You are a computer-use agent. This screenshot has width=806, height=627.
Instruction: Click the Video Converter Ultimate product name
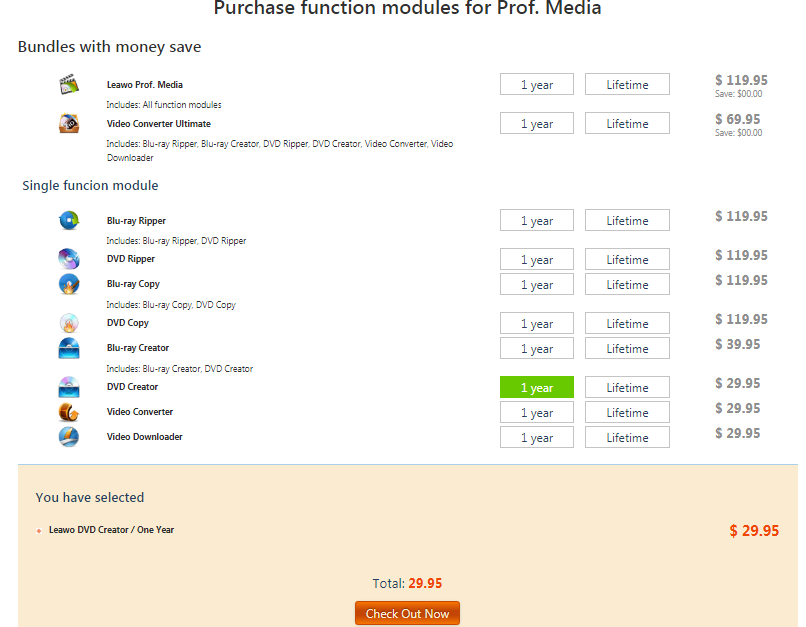pyautogui.click(x=158, y=124)
